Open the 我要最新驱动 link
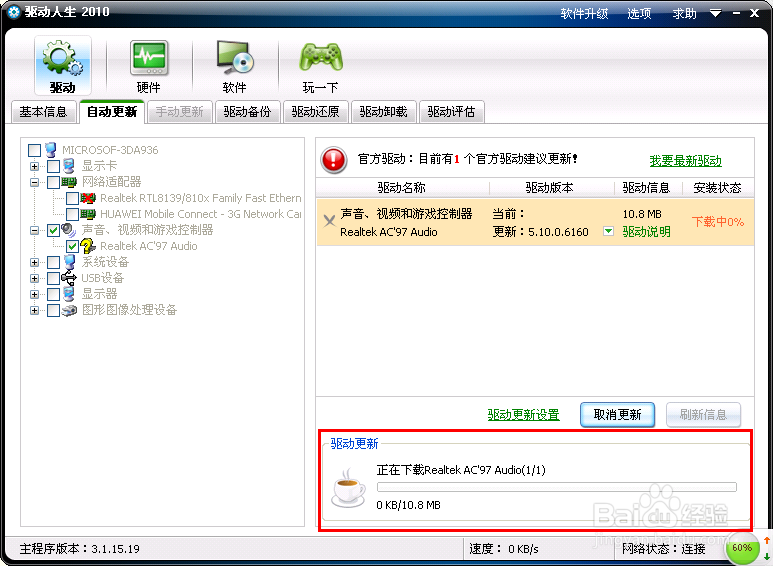 click(685, 161)
